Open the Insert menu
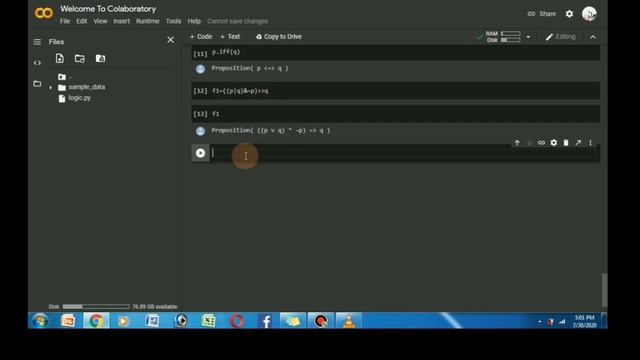Image resolution: width=640 pixels, height=360 pixels. pos(121,21)
